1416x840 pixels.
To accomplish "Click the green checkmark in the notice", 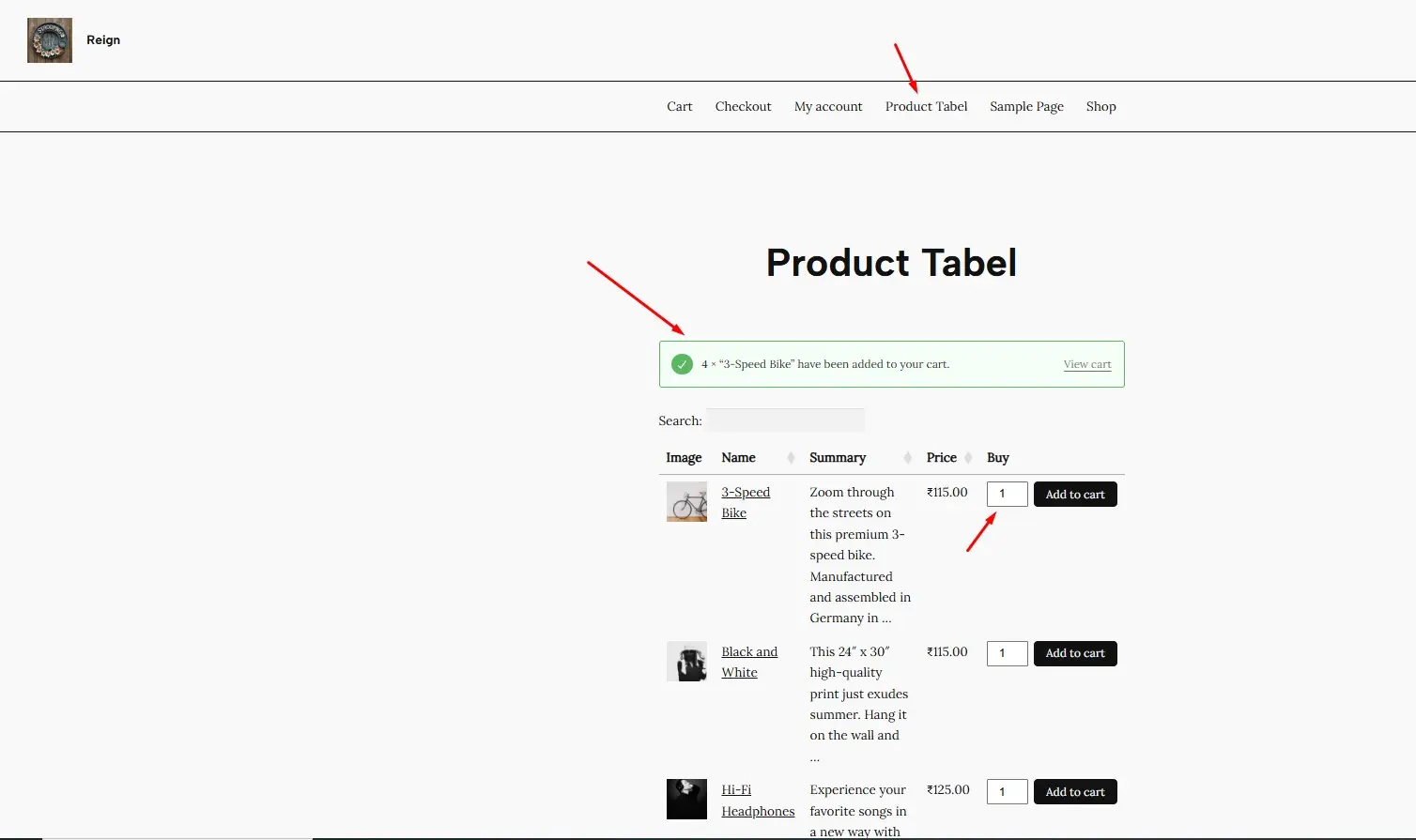I will point(682,363).
